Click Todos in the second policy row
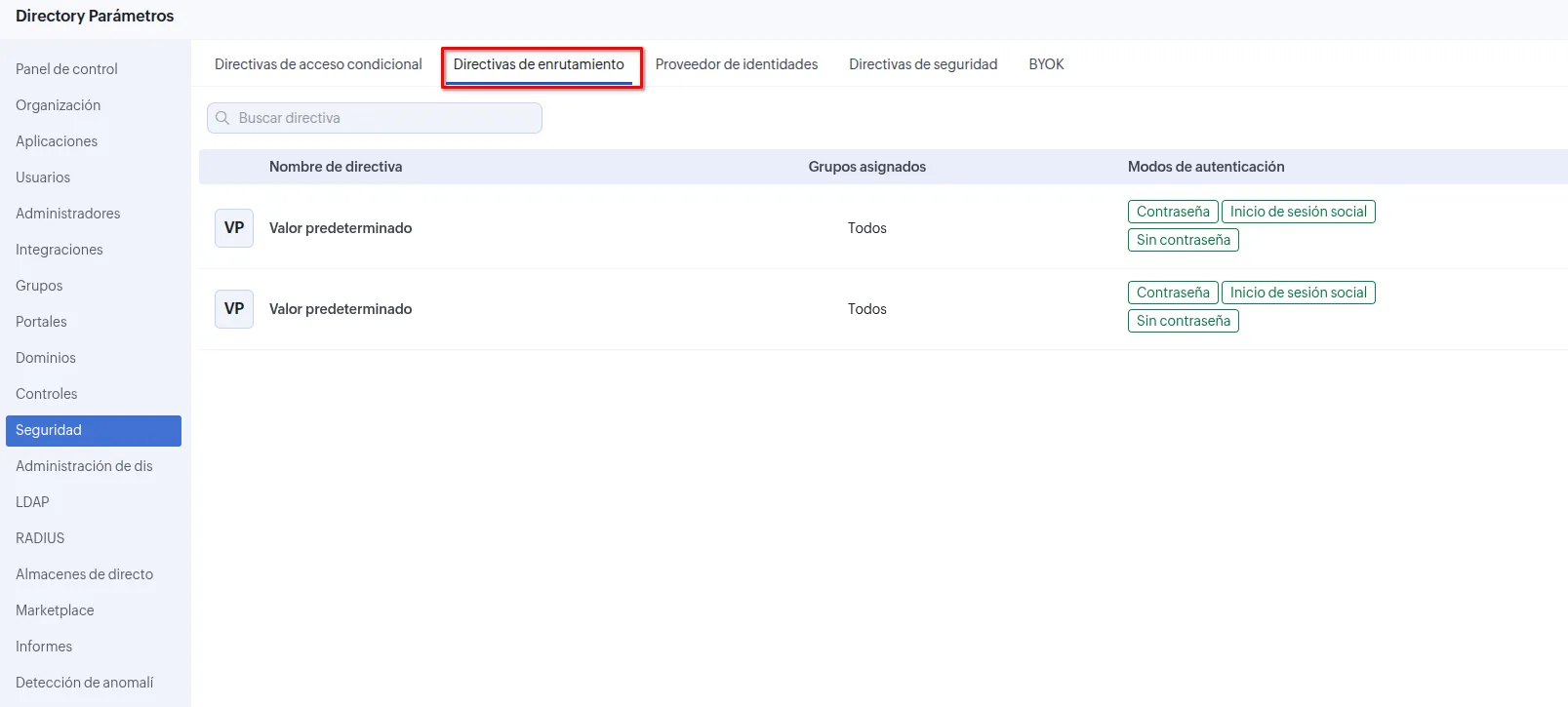 click(866, 309)
